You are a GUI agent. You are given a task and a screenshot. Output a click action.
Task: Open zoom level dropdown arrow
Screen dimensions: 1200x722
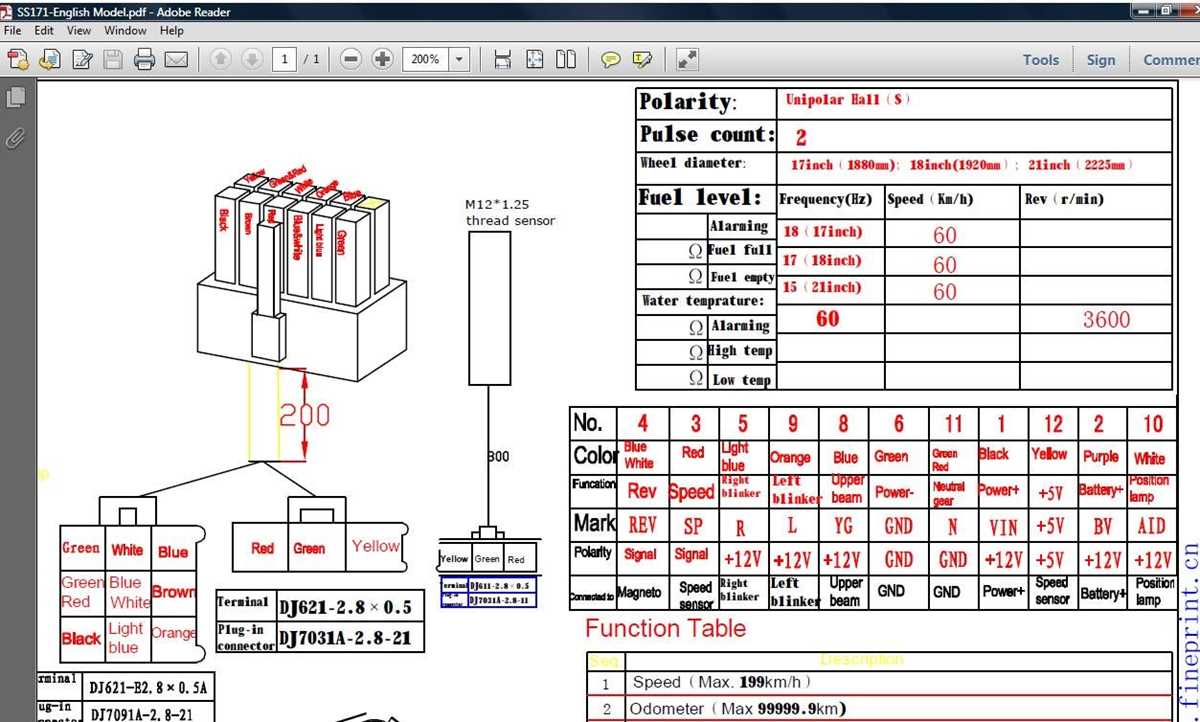[x=459, y=60]
